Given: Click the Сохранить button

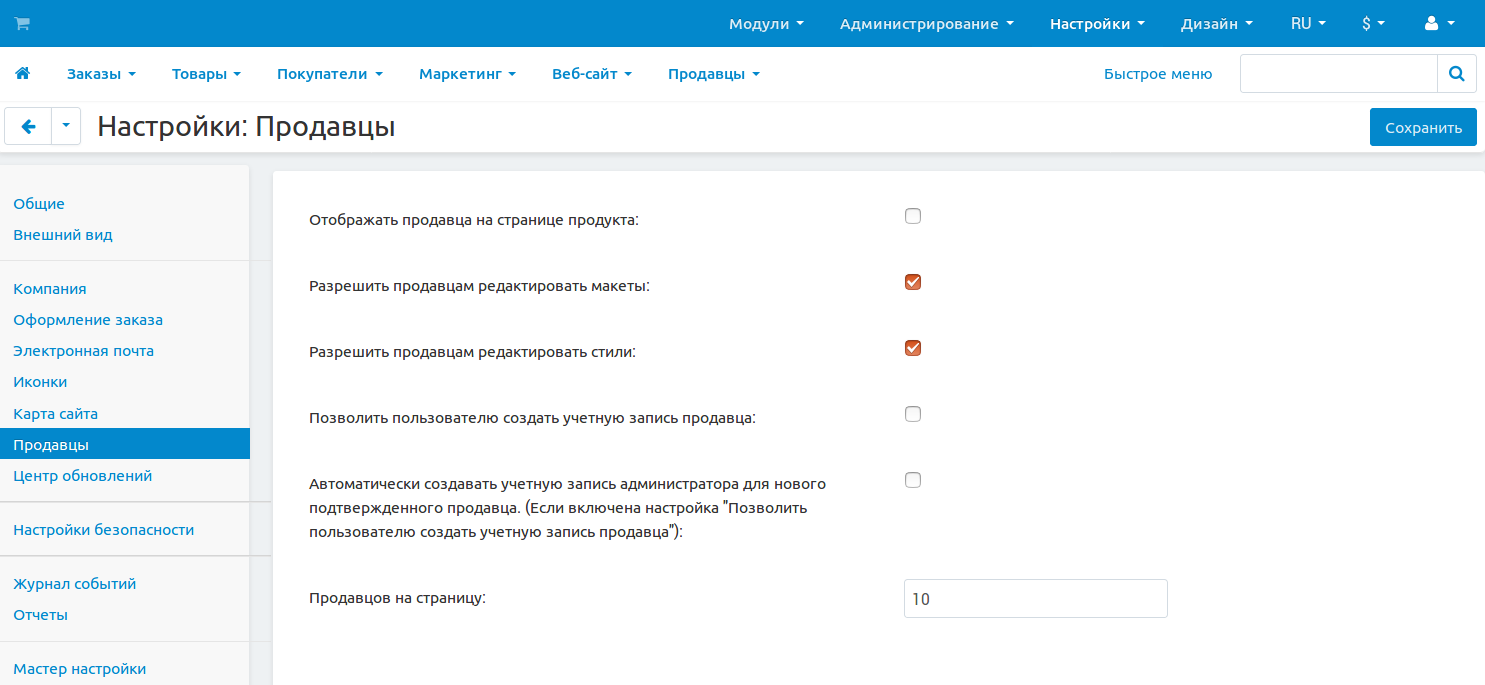Looking at the screenshot, I should tap(1422, 127).
